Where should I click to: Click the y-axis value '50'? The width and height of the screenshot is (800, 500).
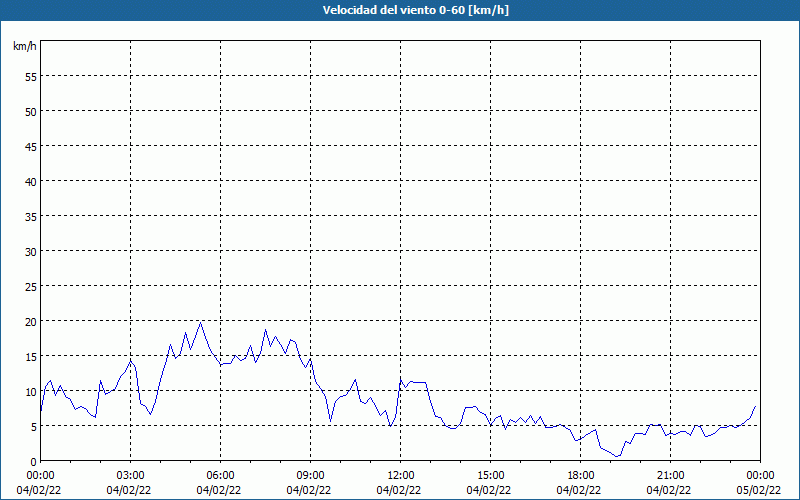coord(31,111)
